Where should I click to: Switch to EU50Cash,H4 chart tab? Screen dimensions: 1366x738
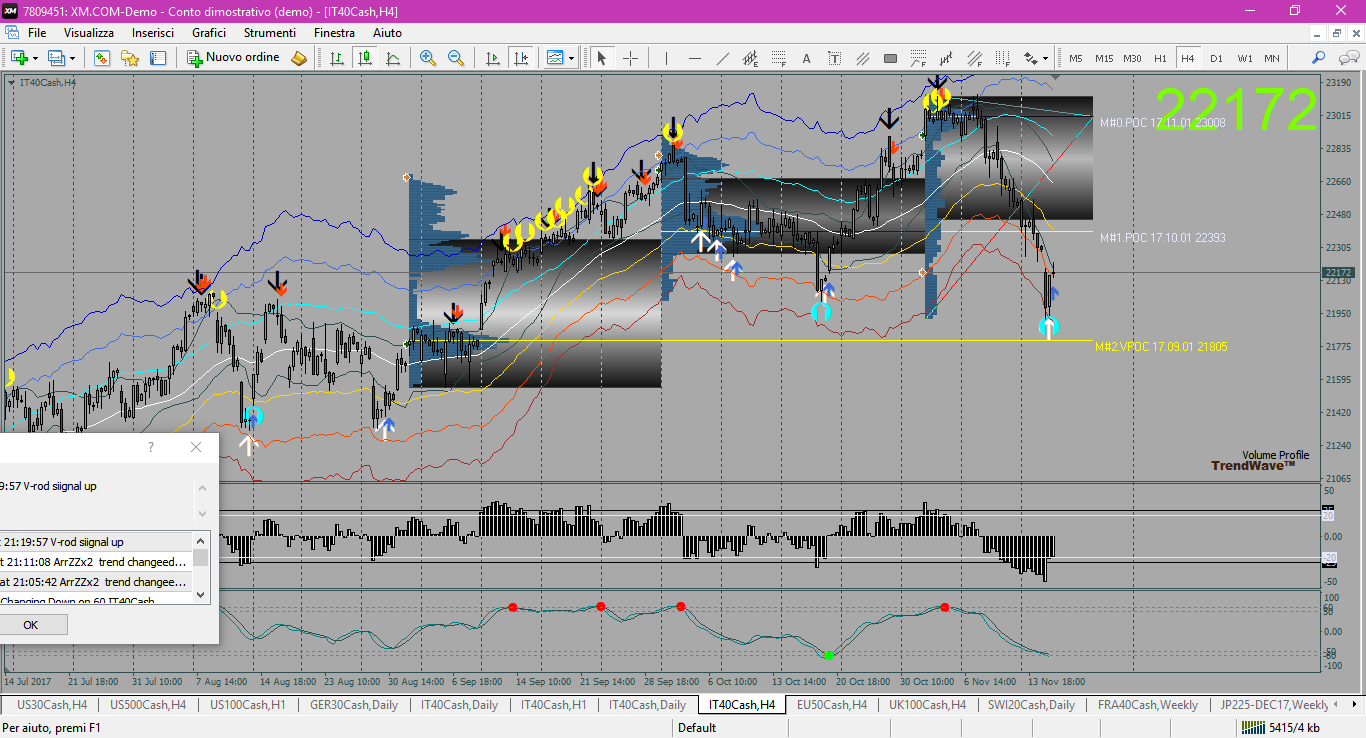(x=831, y=705)
